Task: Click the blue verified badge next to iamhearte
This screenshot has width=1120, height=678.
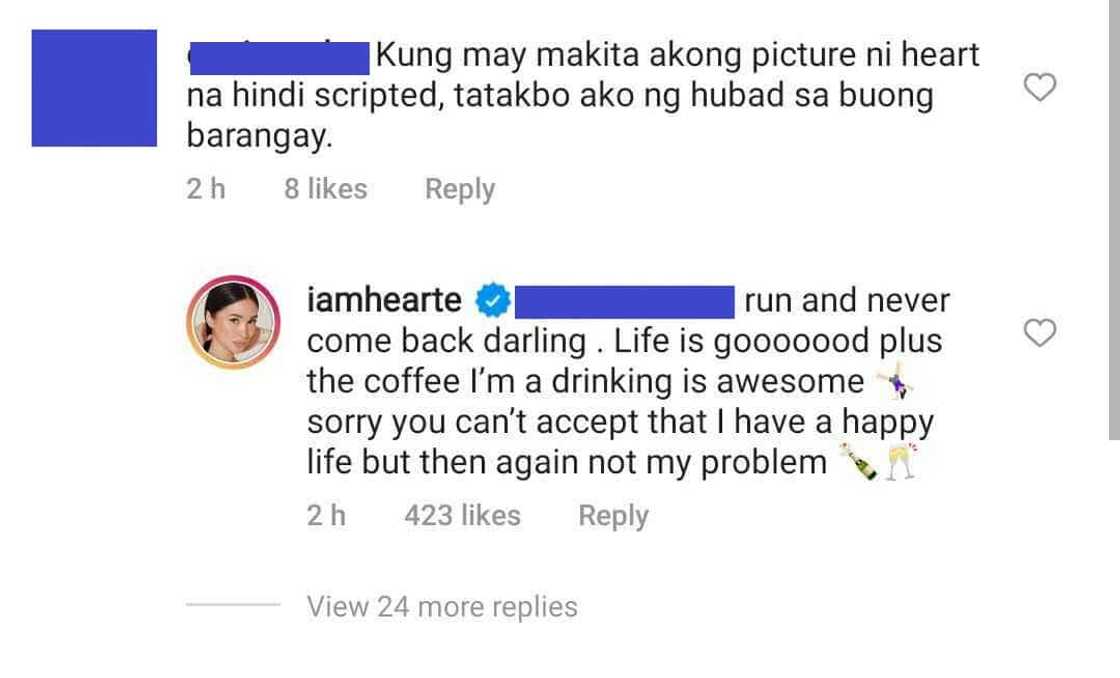Action: [493, 301]
